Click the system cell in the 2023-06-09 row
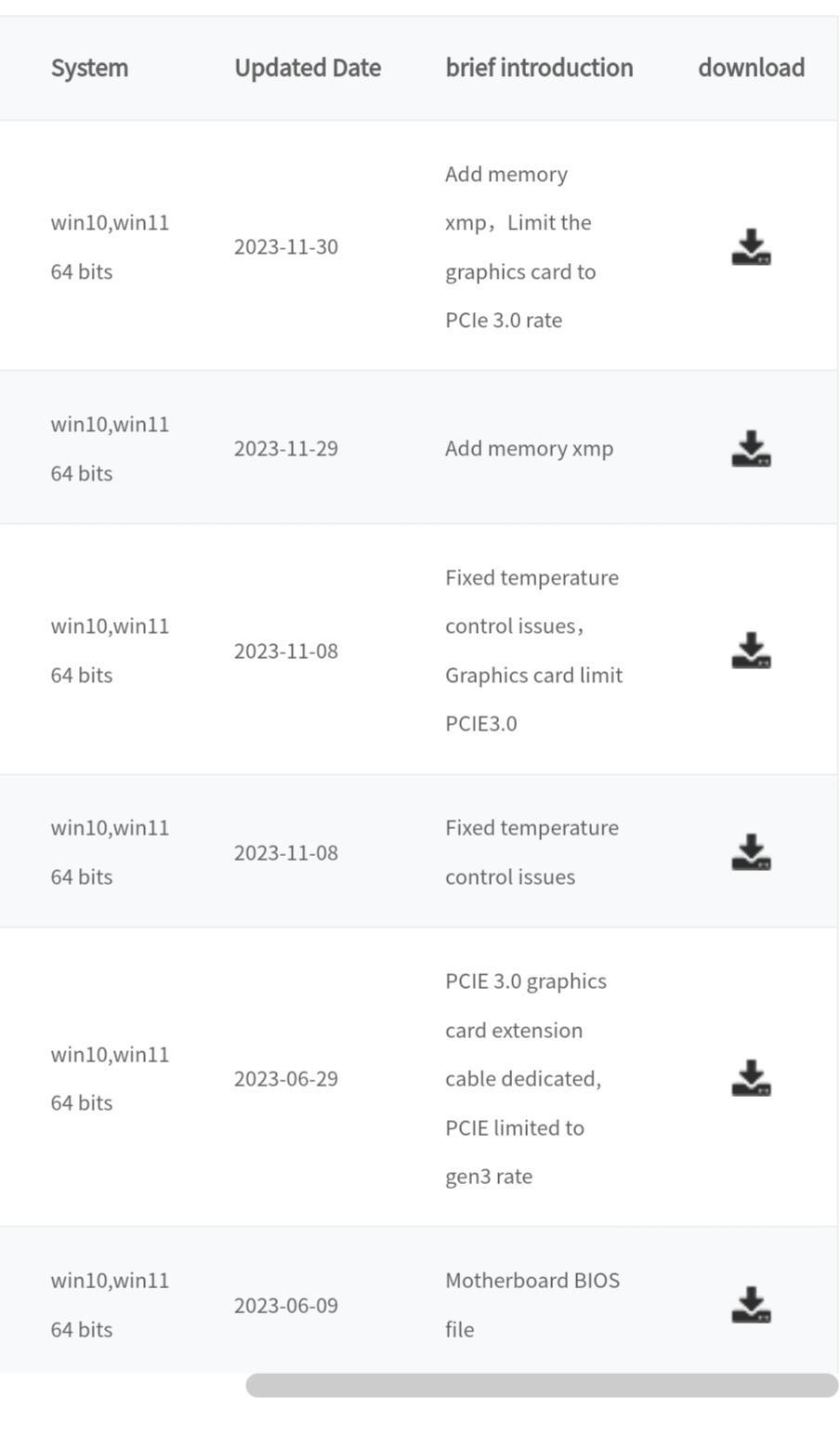Viewport: 840px width, 1448px height. tap(110, 1305)
